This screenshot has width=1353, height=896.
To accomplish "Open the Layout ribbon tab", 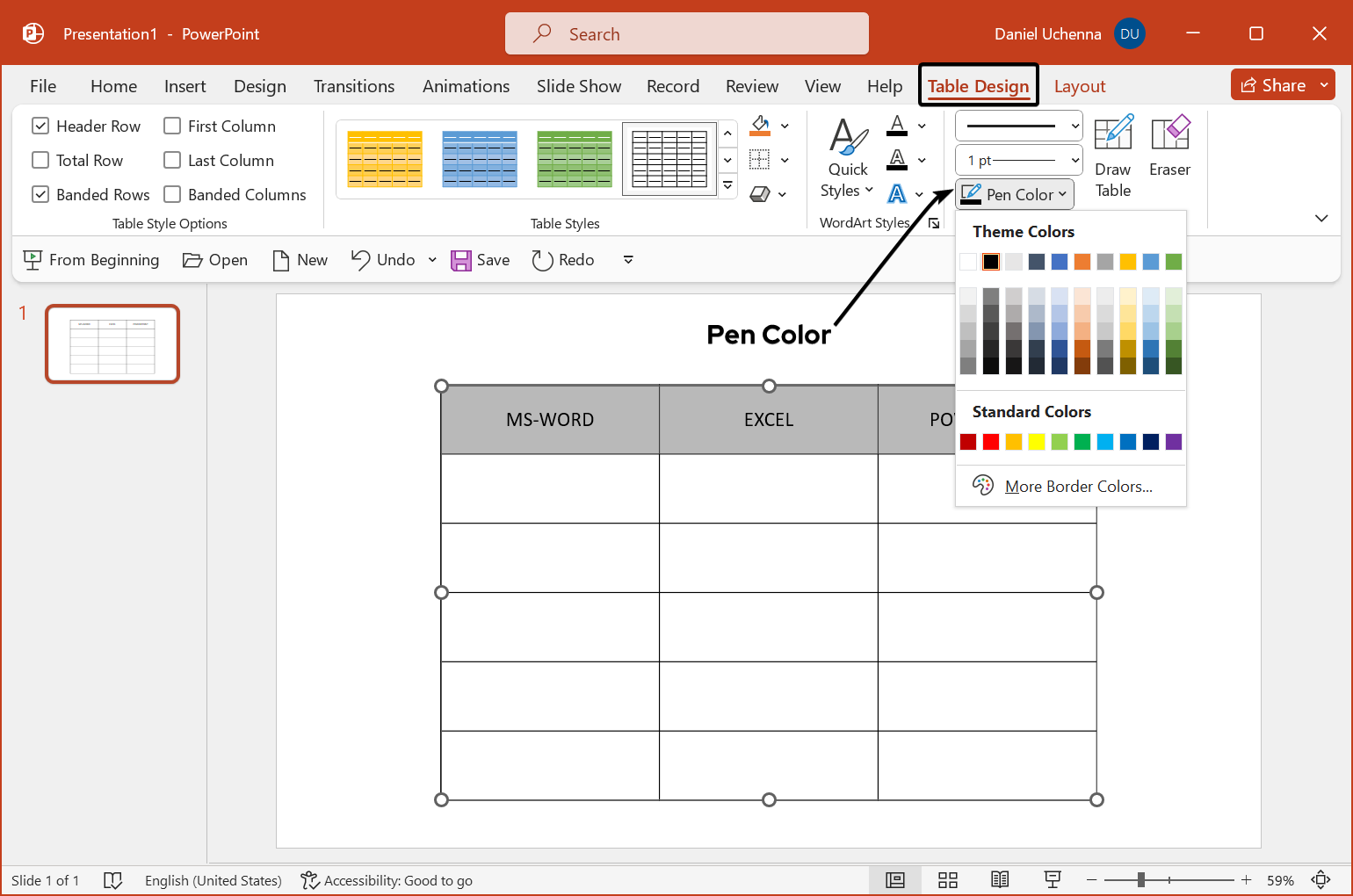I will pos(1079,86).
